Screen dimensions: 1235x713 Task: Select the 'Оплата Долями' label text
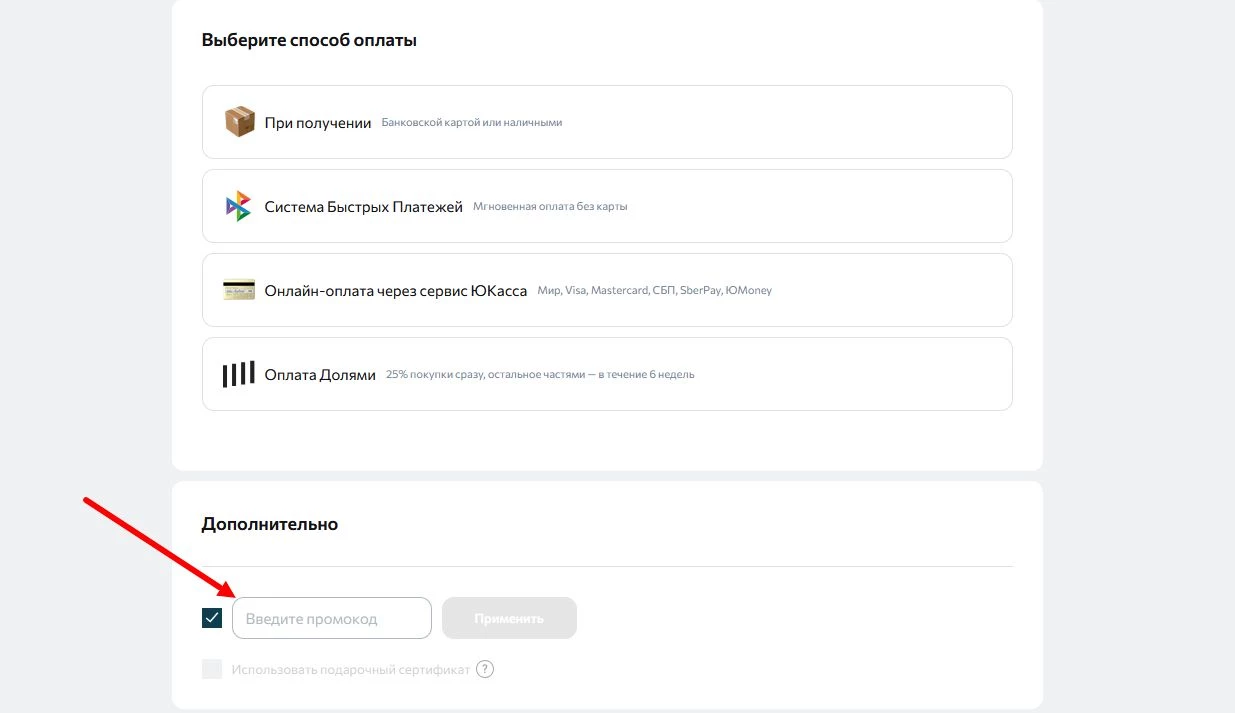(320, 375)
